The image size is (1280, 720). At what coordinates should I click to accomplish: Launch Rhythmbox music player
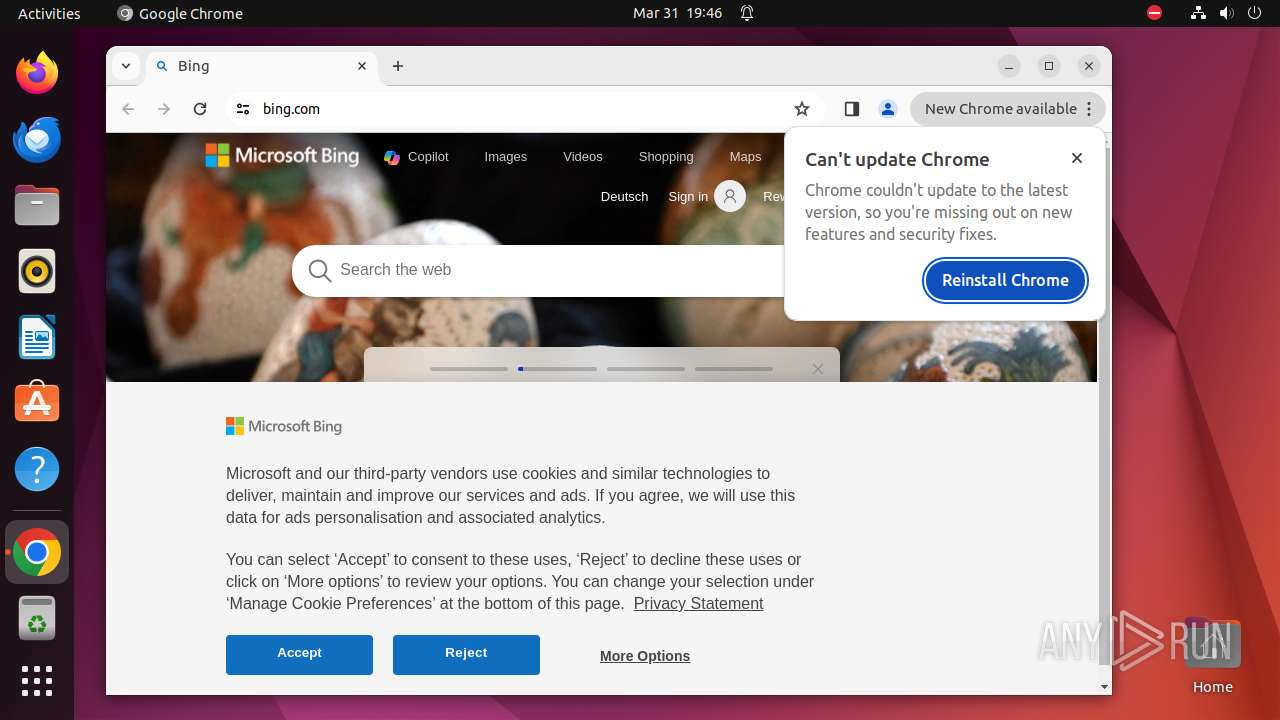pos(37,271)
